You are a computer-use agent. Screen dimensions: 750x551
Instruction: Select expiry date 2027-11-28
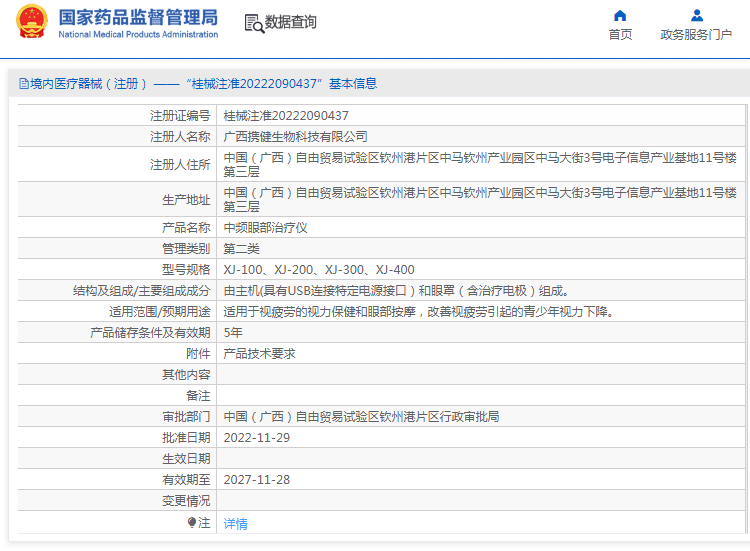click(256, 480)
